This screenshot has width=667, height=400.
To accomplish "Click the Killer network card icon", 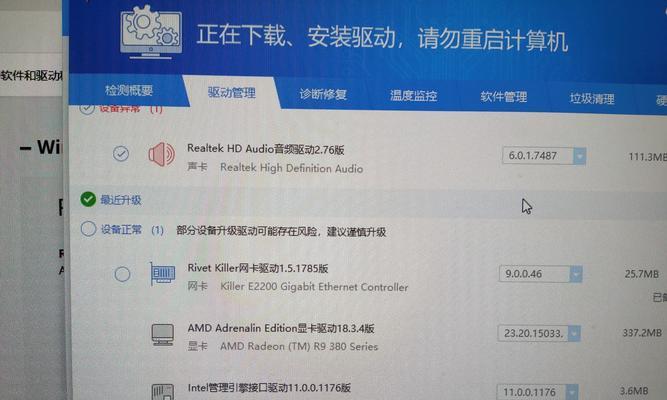I will (x=162, y=274).
